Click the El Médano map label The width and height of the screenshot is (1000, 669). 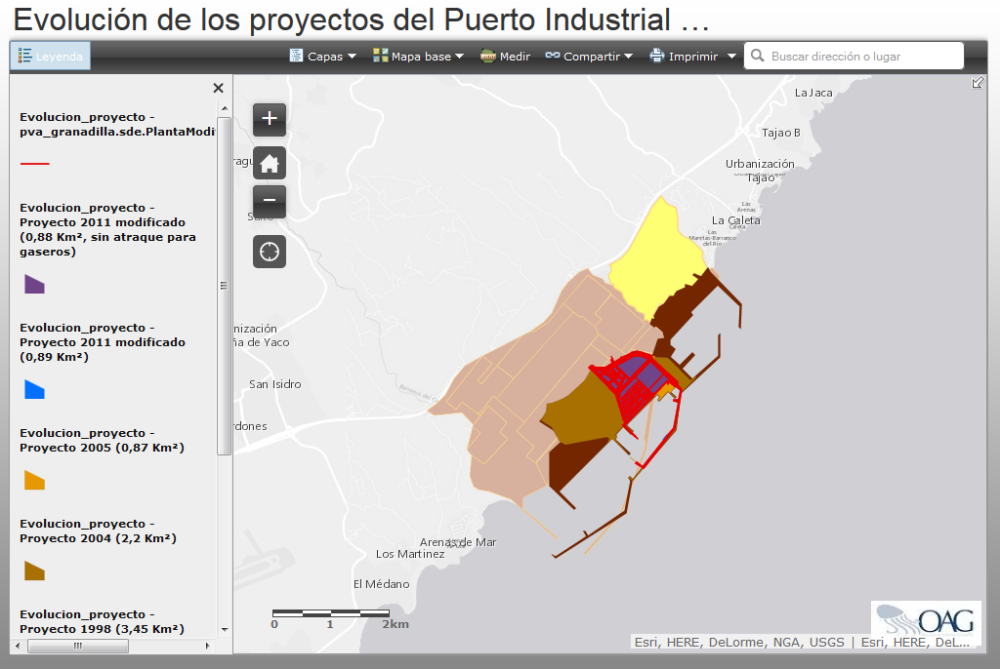point(381,584)
